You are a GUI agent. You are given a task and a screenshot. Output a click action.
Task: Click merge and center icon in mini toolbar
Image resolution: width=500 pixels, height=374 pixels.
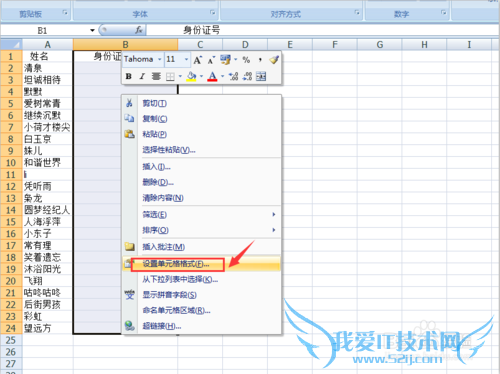pyautogui.click(x=261, y=76)
